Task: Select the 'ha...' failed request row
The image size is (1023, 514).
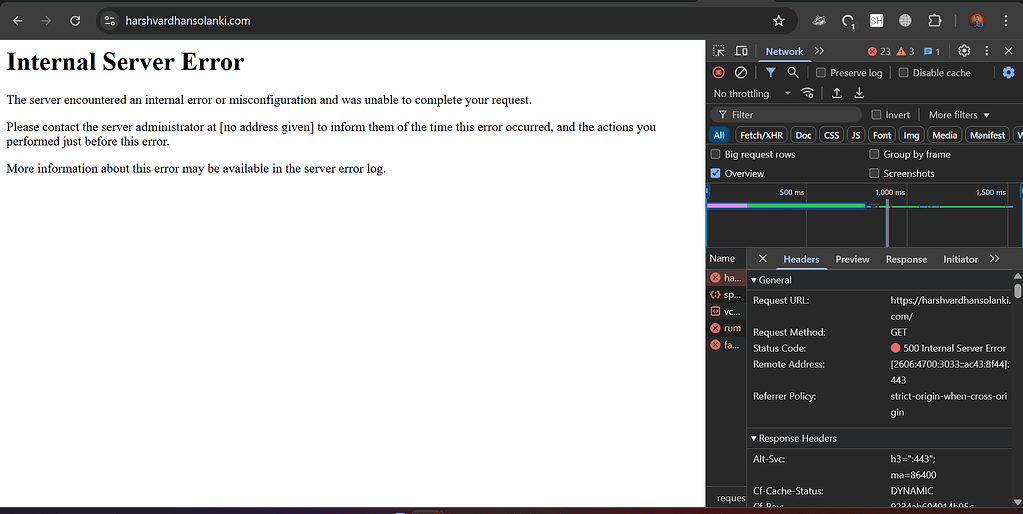Action: (725, 278)
